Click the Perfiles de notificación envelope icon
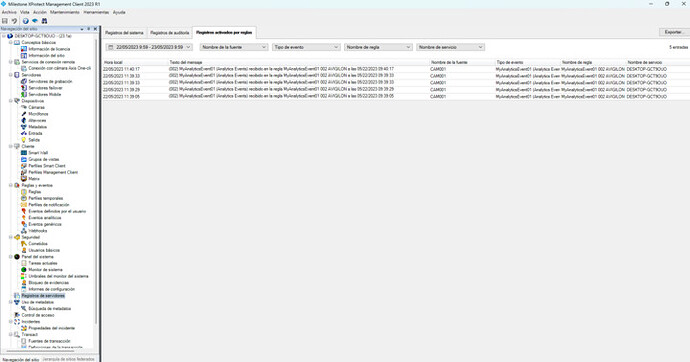This screenshot has height=362, width=690. [24, 205]
